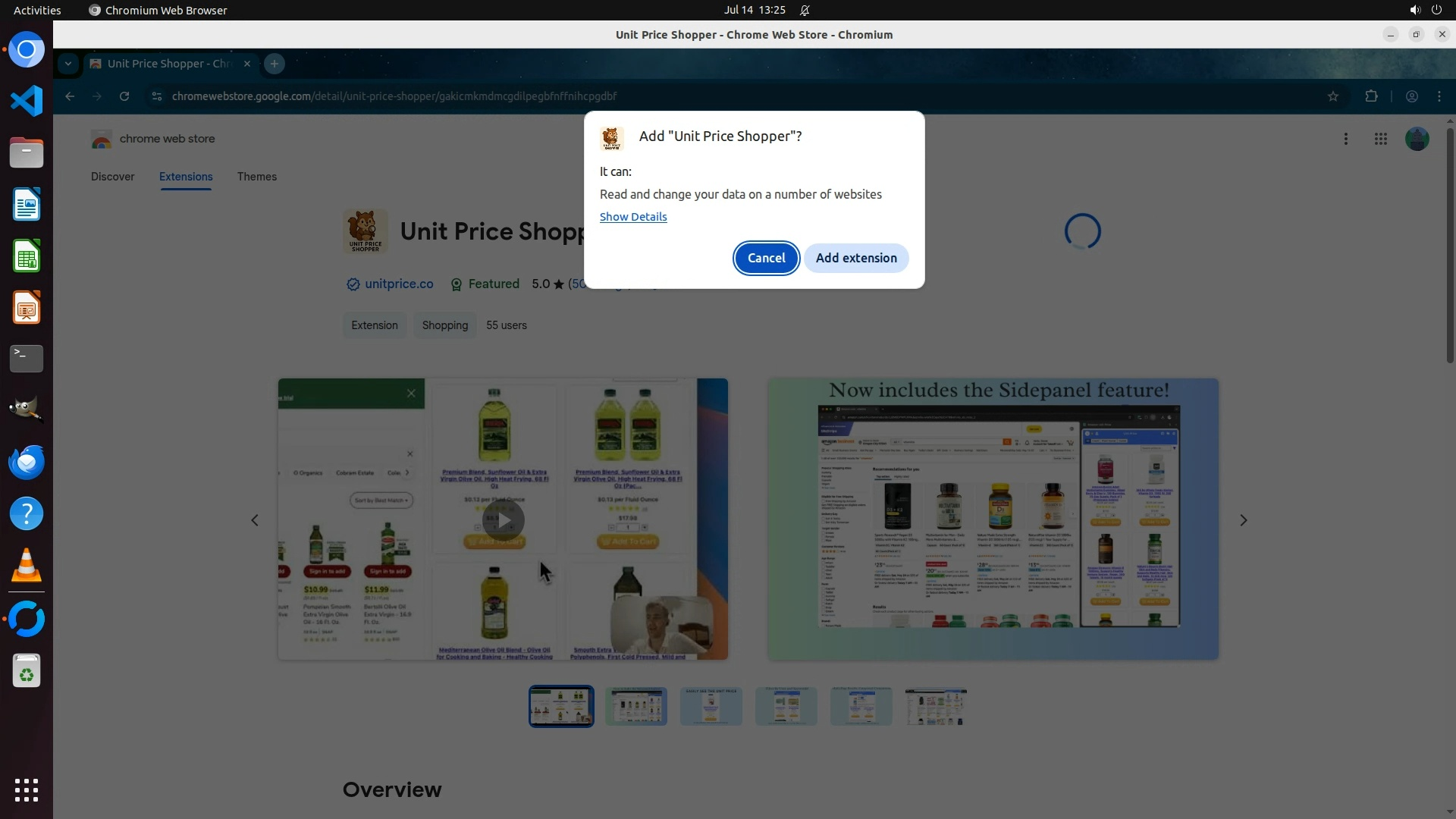The image size is (1456, 819).
Task: Cancel the extension install dialog
Action: (766, 258)
